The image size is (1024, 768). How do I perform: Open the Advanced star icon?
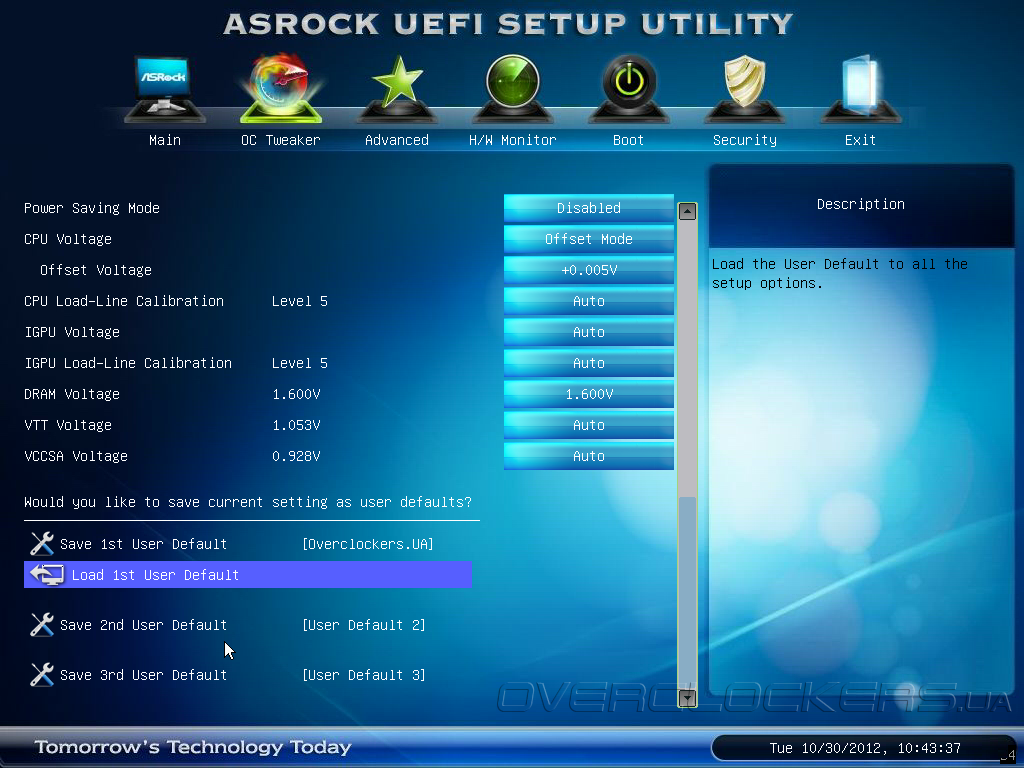396,89
